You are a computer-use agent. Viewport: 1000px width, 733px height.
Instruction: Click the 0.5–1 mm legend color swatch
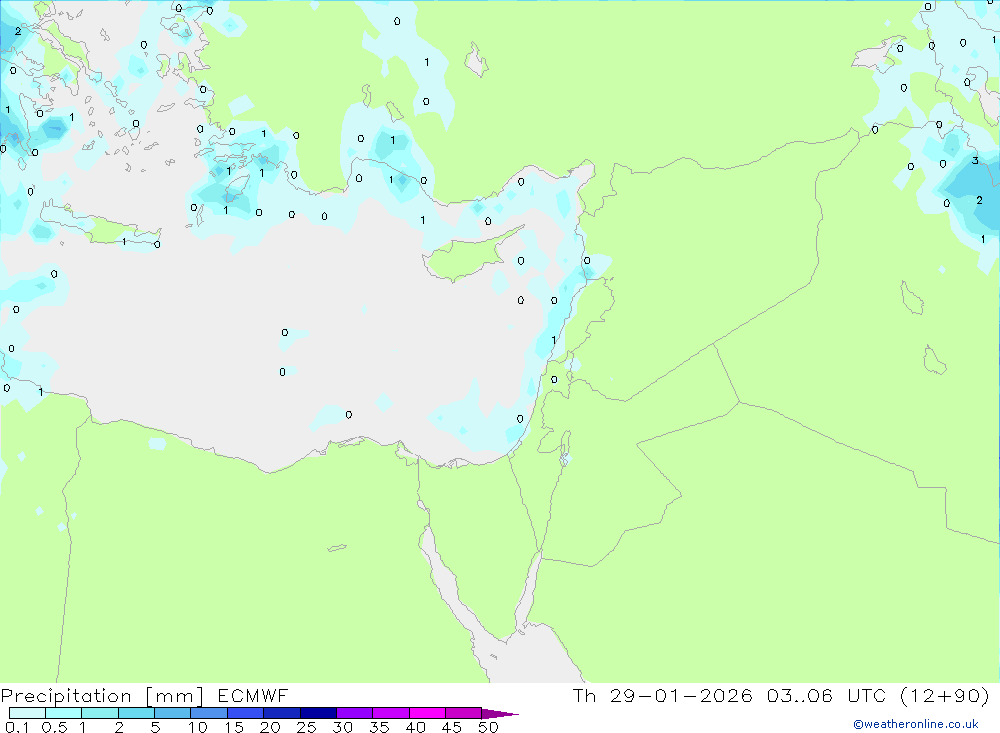[x=64, y=713]
